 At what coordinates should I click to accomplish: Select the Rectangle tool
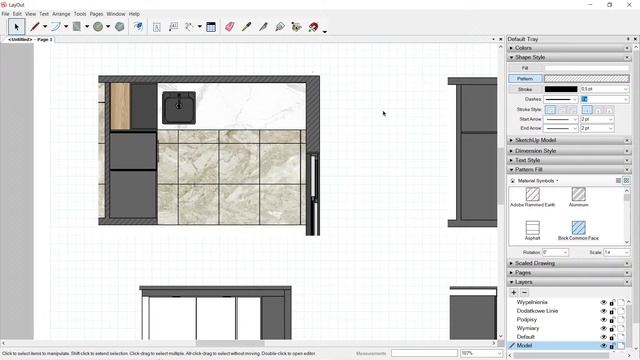click(77, 27)
